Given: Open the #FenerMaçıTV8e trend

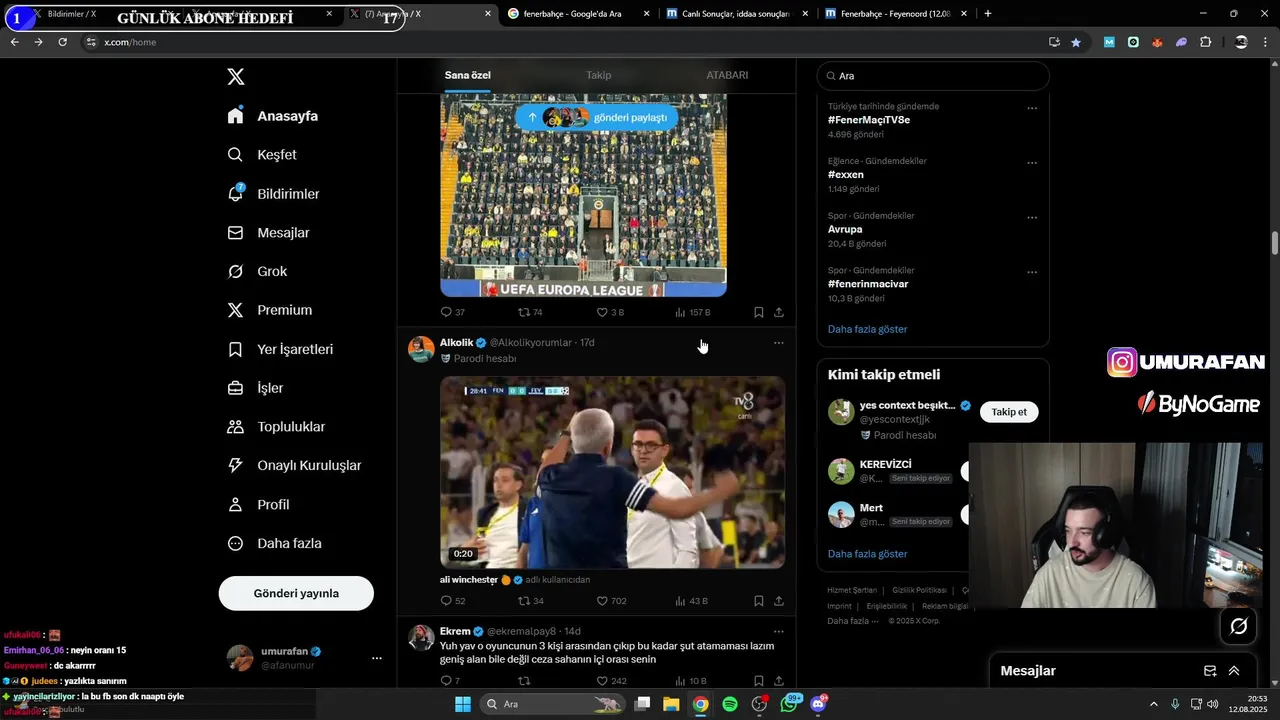Looking at the screenshot, I should 869,120.
